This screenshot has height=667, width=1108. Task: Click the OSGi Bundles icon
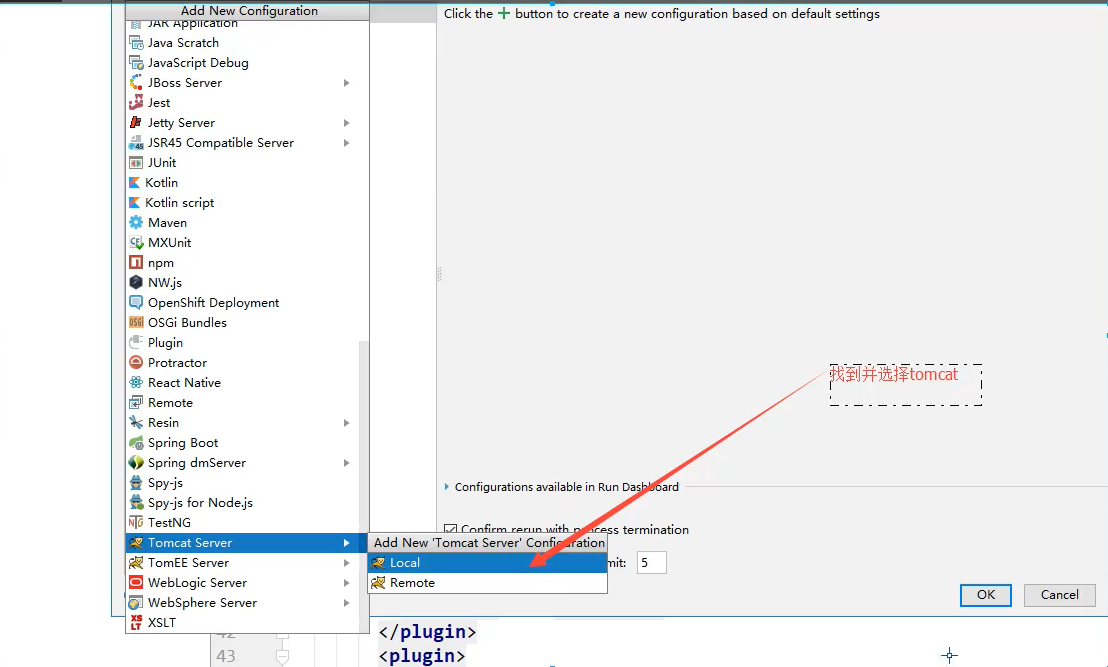[136, 323]
